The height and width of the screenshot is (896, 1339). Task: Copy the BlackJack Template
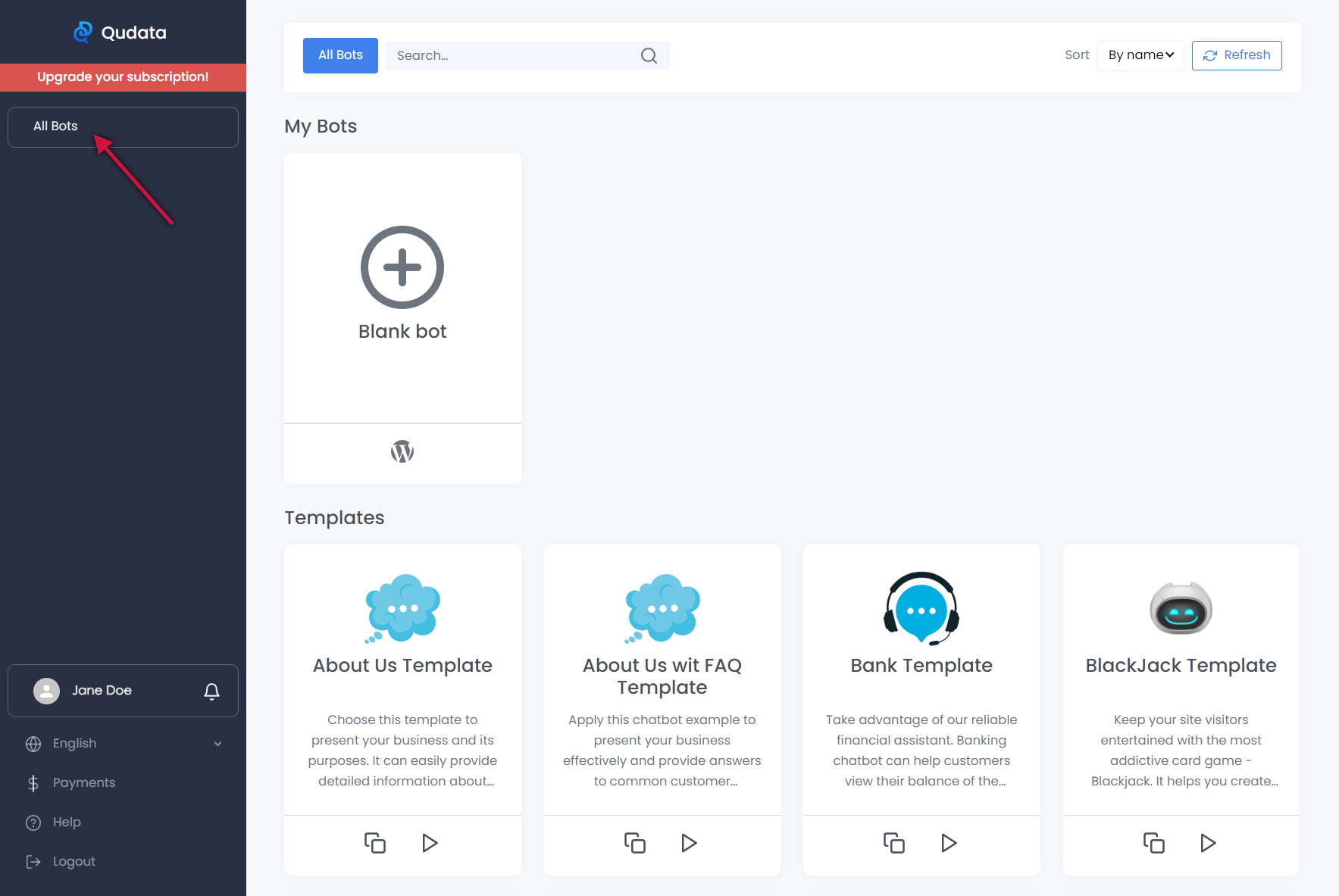[1153, 843]
